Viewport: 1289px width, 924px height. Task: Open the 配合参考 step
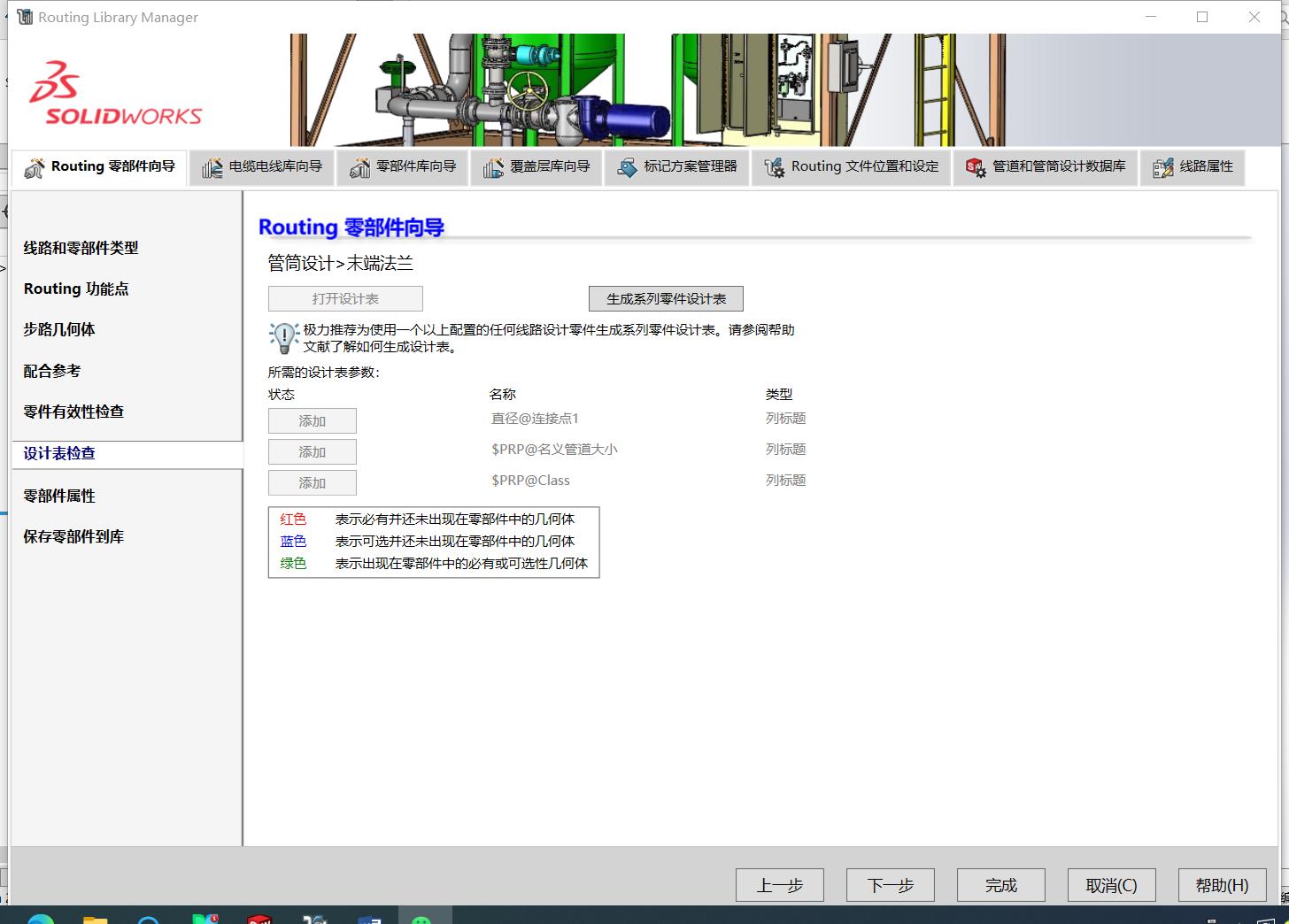coord(52,371)
